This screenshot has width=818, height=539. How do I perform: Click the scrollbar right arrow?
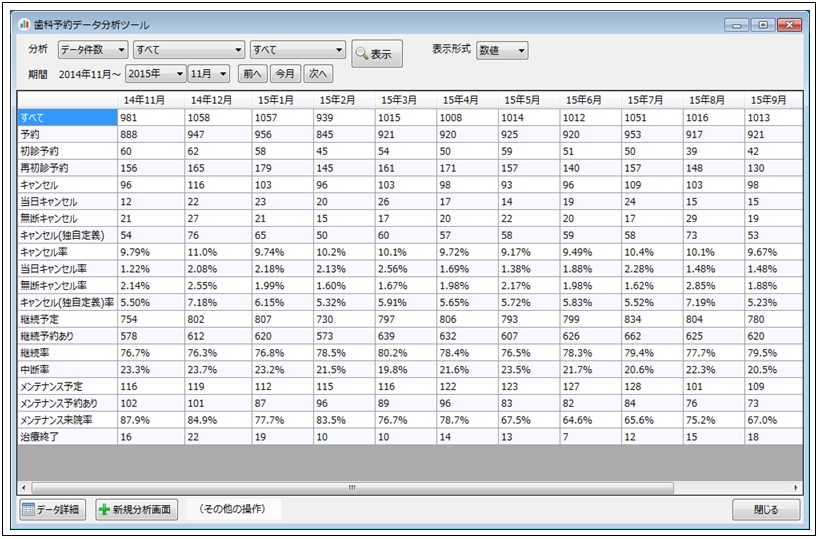pyautogui.click(x=796, y=488)
